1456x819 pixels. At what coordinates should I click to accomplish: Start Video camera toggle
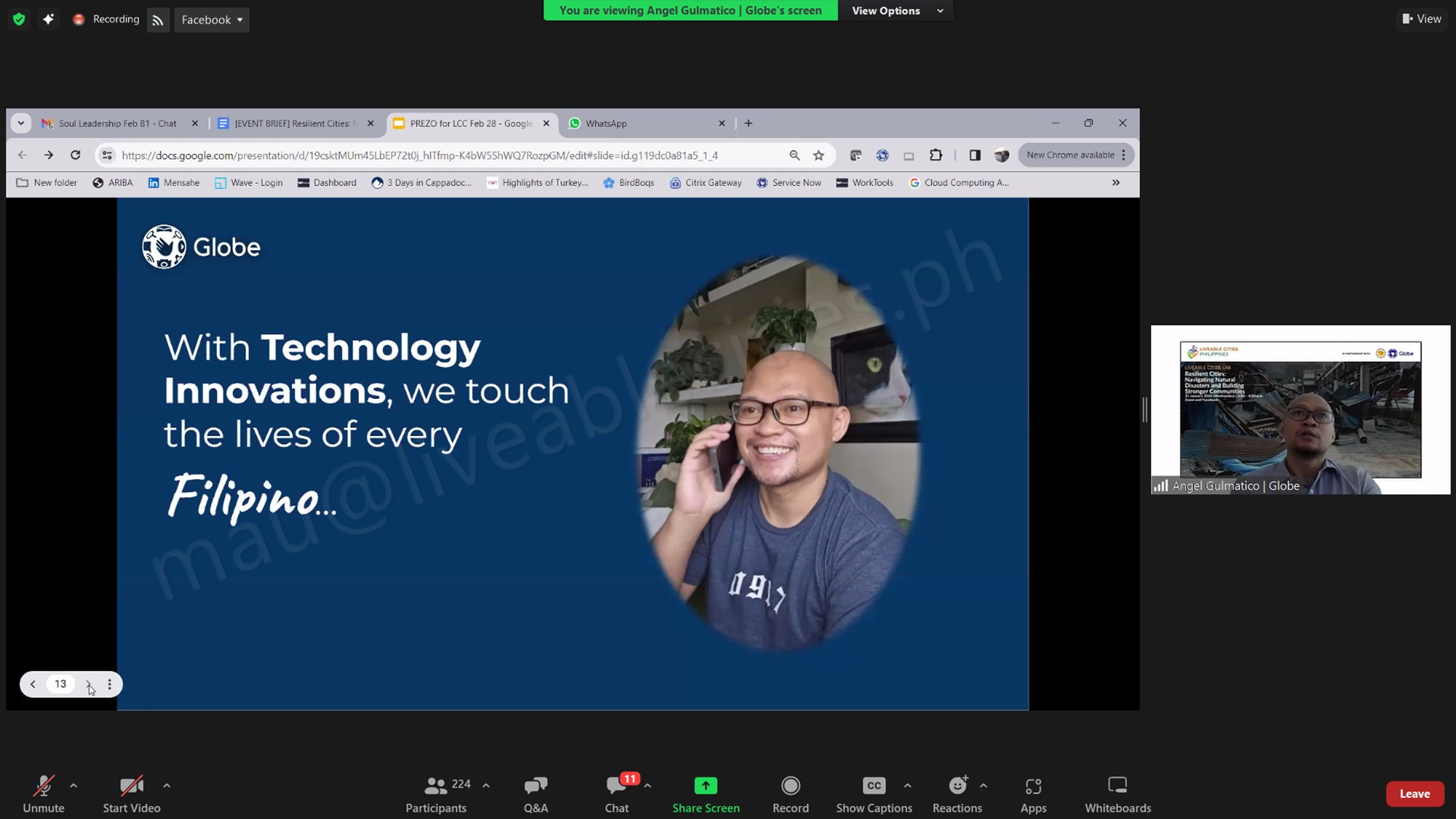[x=132, y=794]
